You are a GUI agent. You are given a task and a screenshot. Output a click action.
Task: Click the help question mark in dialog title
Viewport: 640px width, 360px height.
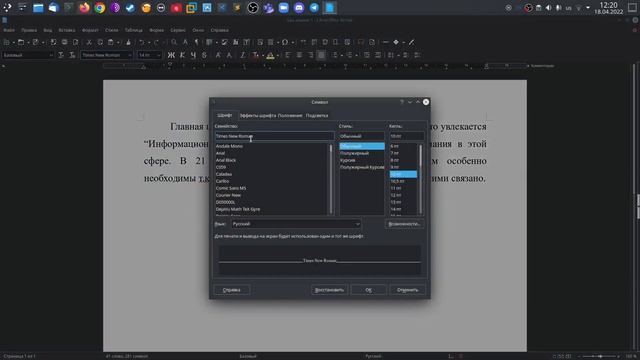pyautogui.click(x=402, y=102)
